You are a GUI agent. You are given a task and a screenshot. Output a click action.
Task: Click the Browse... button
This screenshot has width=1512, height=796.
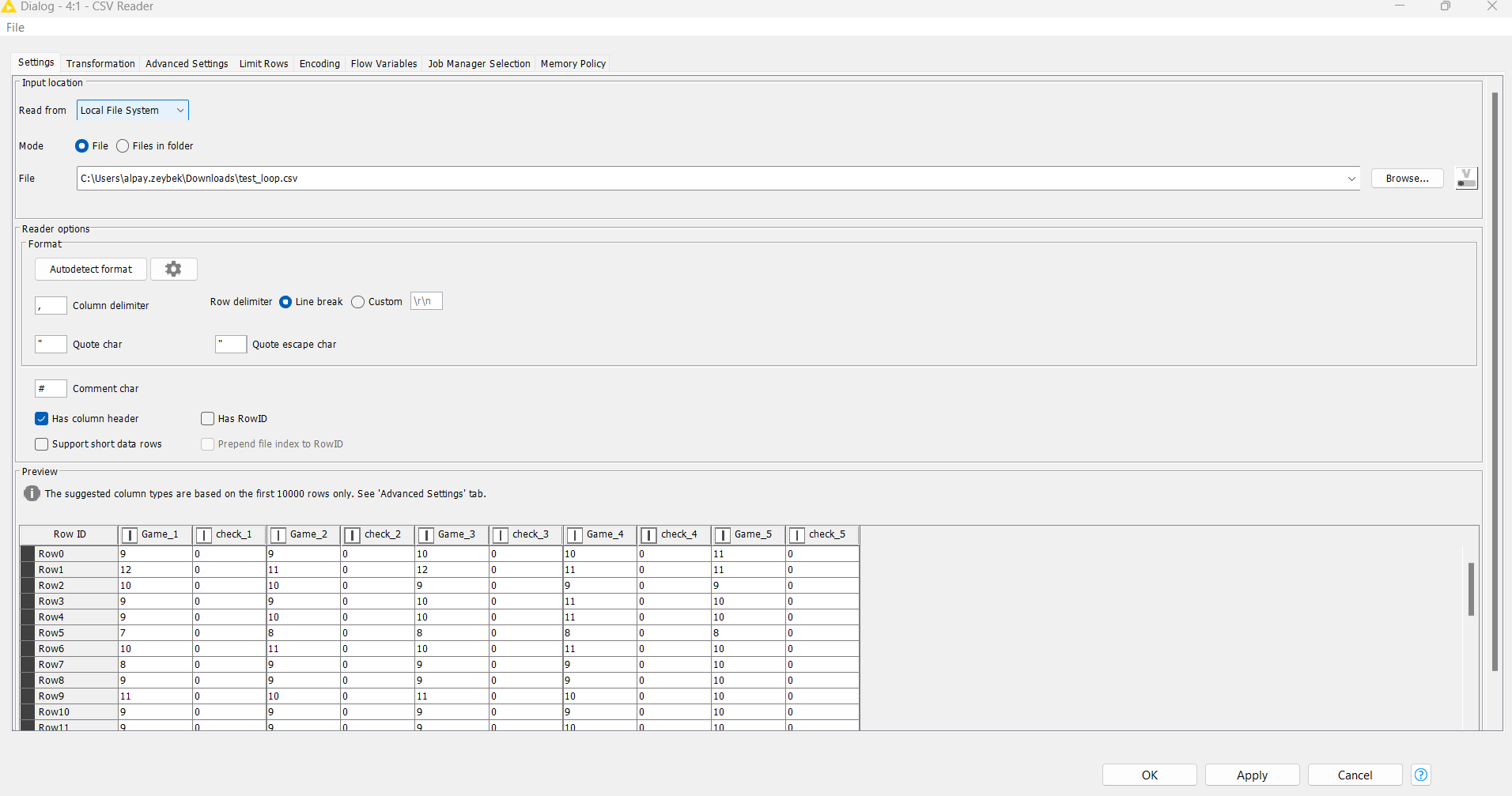pos(1407,179)
